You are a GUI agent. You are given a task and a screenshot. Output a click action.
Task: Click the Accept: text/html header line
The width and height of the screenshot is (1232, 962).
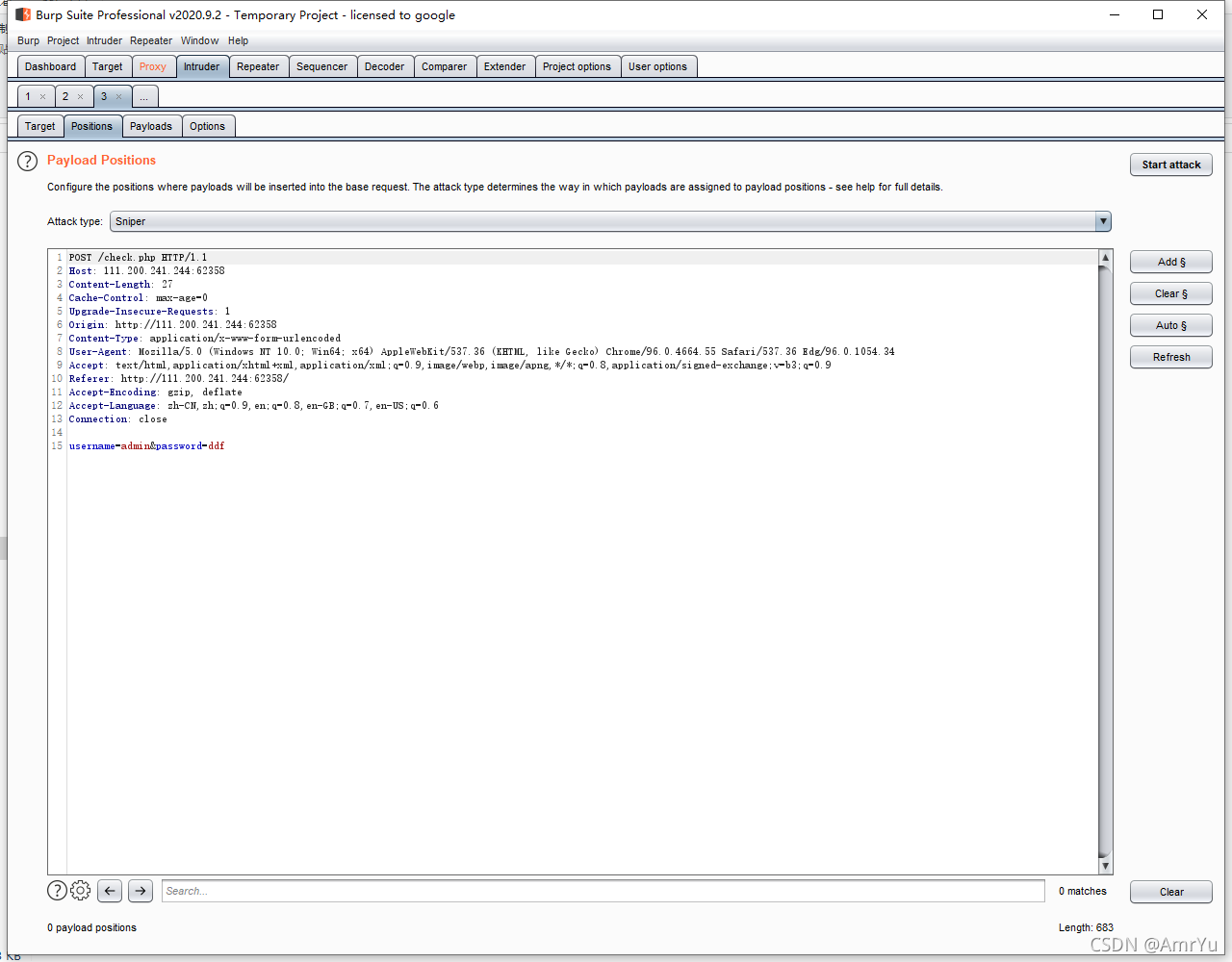point(449,366)
